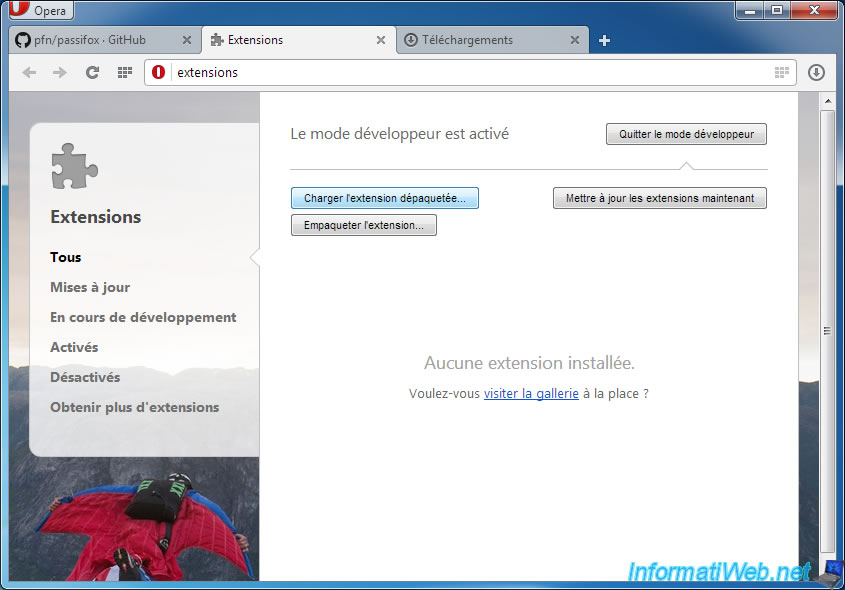Image resolution: width=845 pixels, height=590 pixels.
Task: Switch to the Extensions tab
Action: [x=299, y=40]
